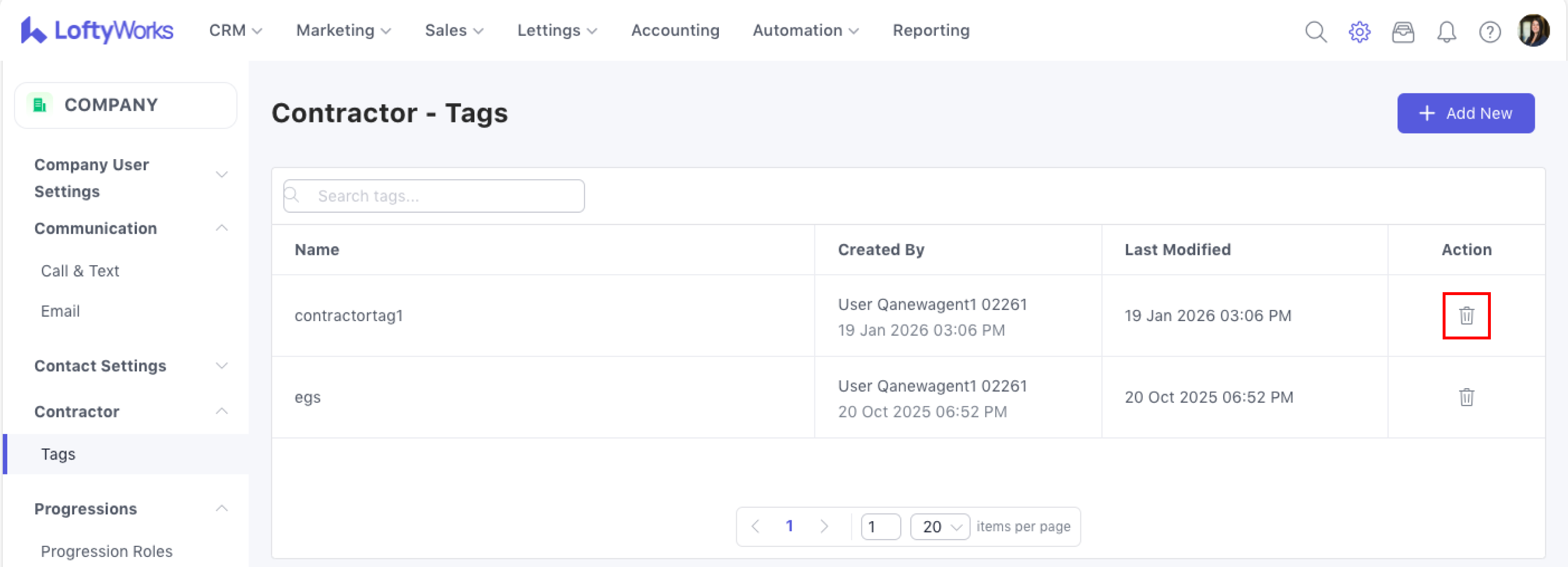
Task: Open the CRM menu
Action: coord(235,30)
